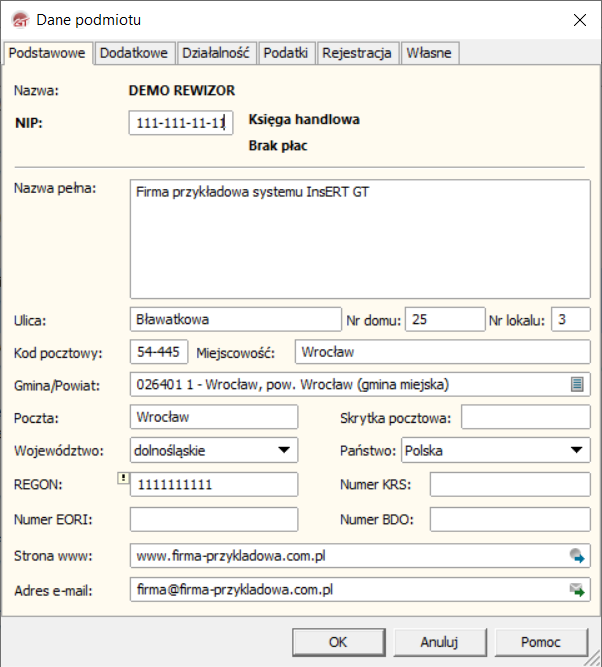Viewport: 602px width, 667px height.
Task: Close the Dane podmiotu dialog
Action: coord(579,19)
